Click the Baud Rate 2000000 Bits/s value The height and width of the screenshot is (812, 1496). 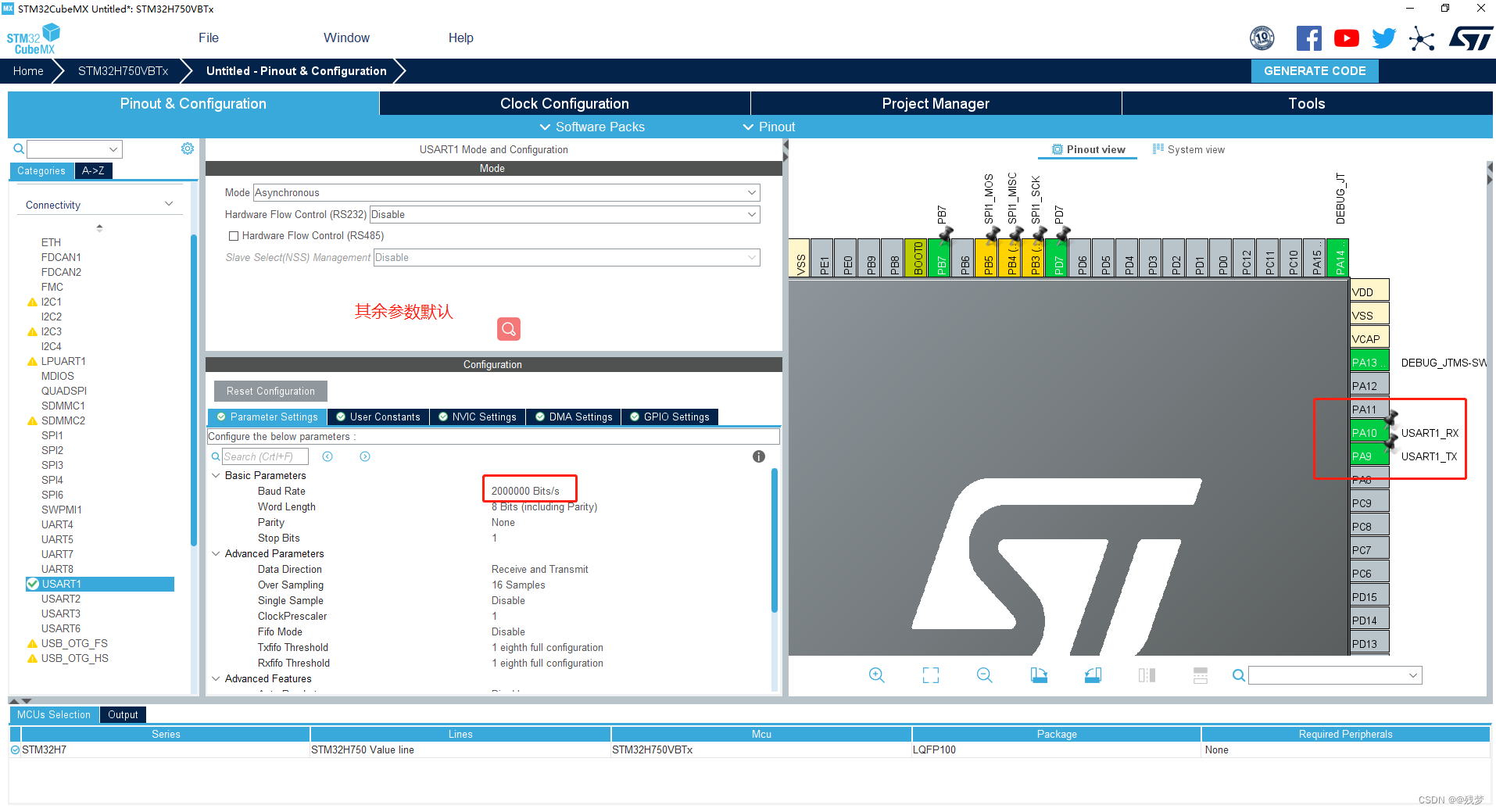pos(525,491)
